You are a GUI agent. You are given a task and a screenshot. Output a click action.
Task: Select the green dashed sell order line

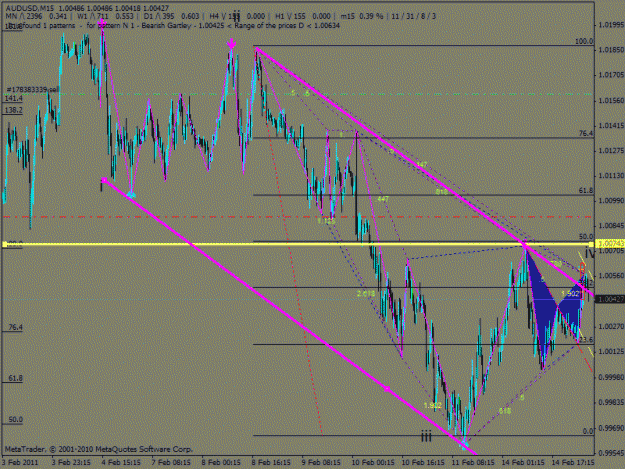point(298,94)
